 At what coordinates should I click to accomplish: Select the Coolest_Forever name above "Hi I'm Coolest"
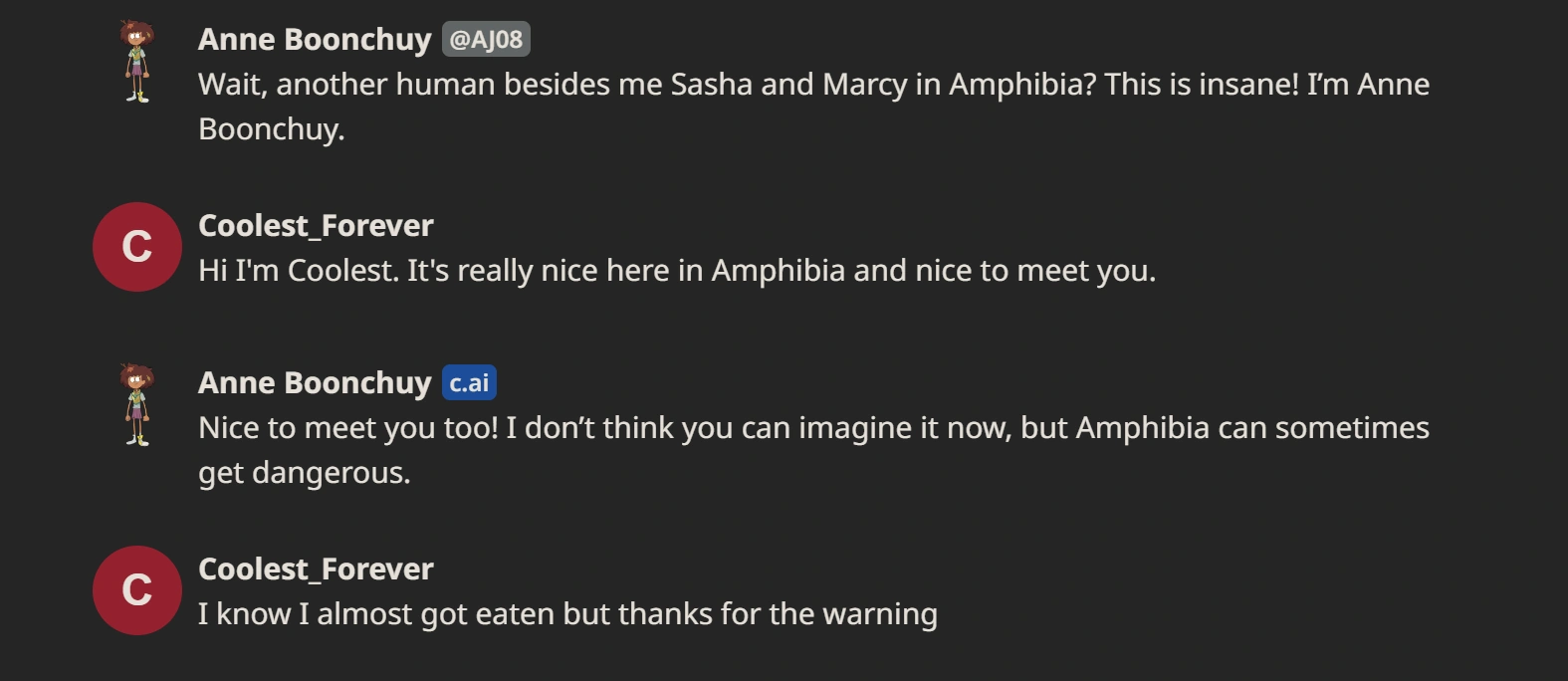pos(316,226)
